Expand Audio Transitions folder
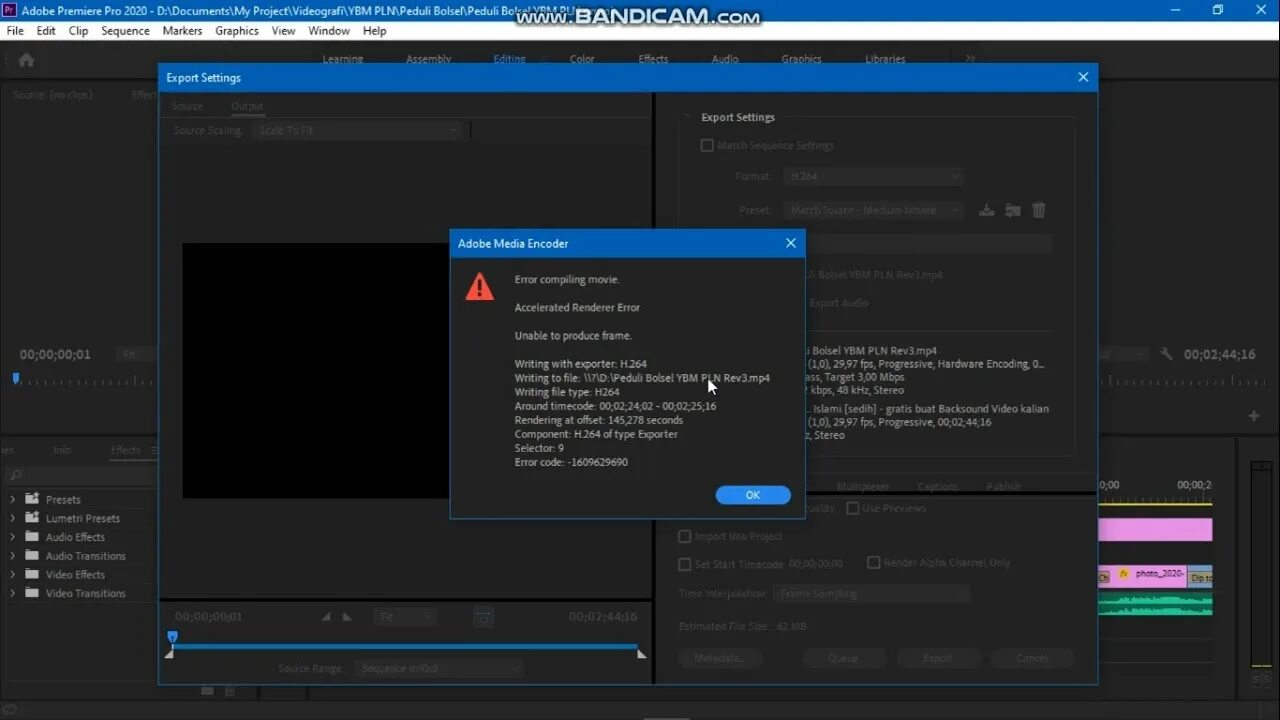The height and width of the screenshot is (720, 1280). click(x=13, y=556)
